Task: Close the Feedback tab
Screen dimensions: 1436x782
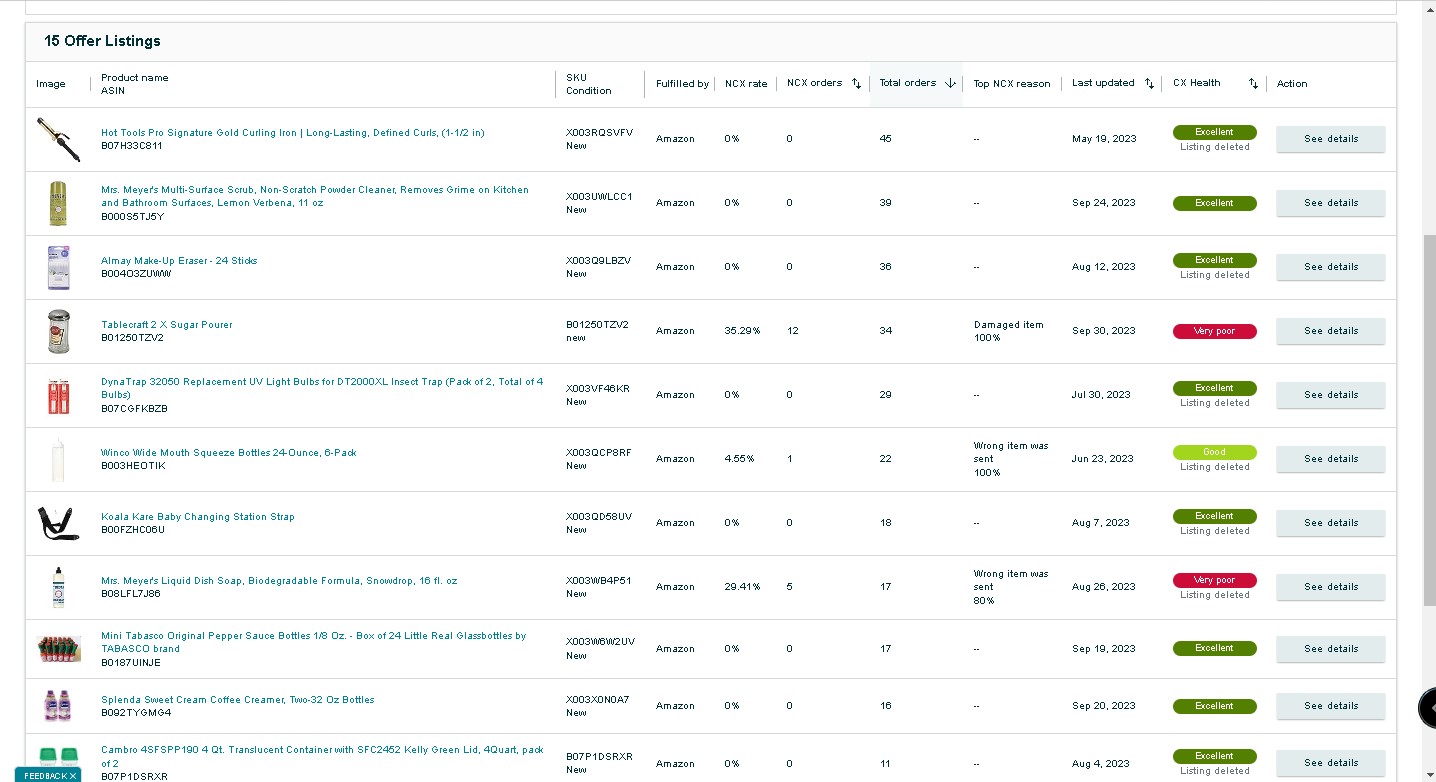Action: pos(73,776)
